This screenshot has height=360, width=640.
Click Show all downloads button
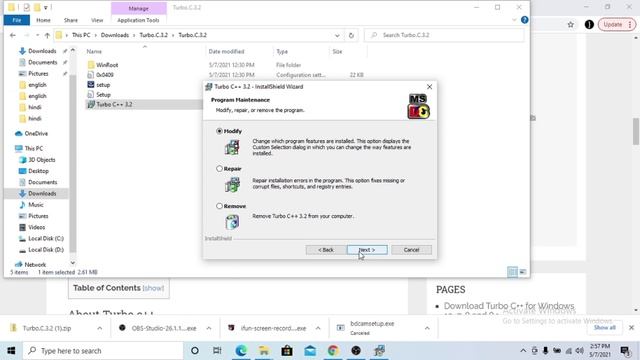(604, 328)
